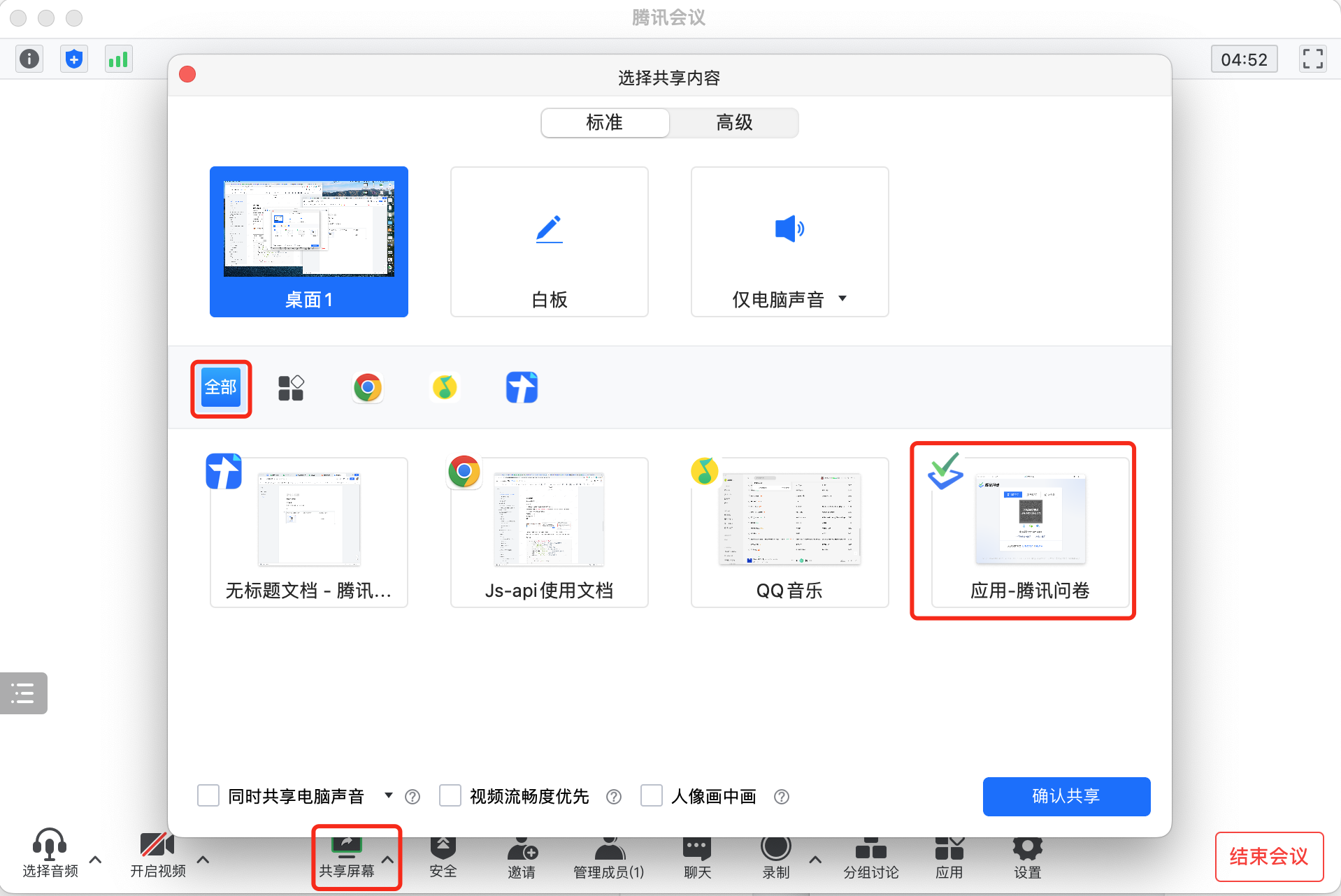Select 应用-腾讯问卷 window thumbnail
The image size is (1341, 896).
(x=1031, y=533)
